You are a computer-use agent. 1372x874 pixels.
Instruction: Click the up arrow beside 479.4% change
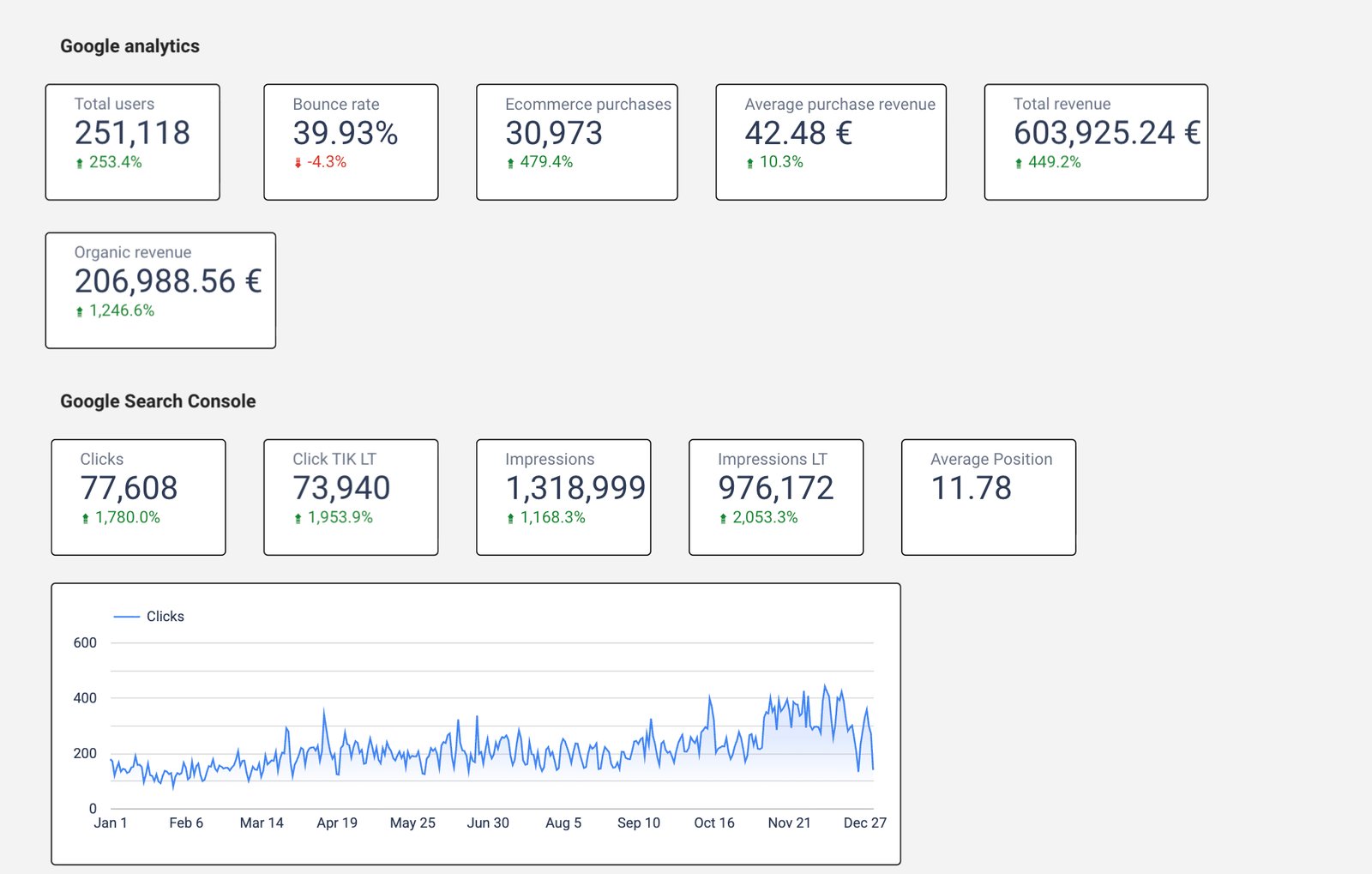[510, 163]
